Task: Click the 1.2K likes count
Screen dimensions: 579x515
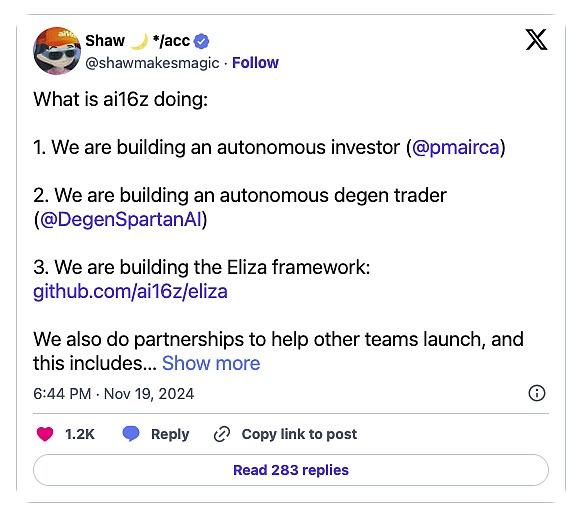Action: coord(80,434)
